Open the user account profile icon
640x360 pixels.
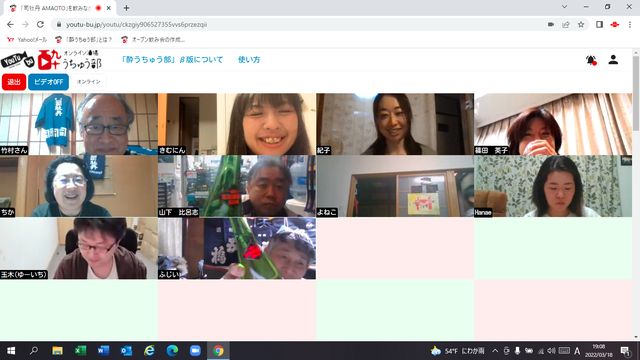click(x=613, y=60)
